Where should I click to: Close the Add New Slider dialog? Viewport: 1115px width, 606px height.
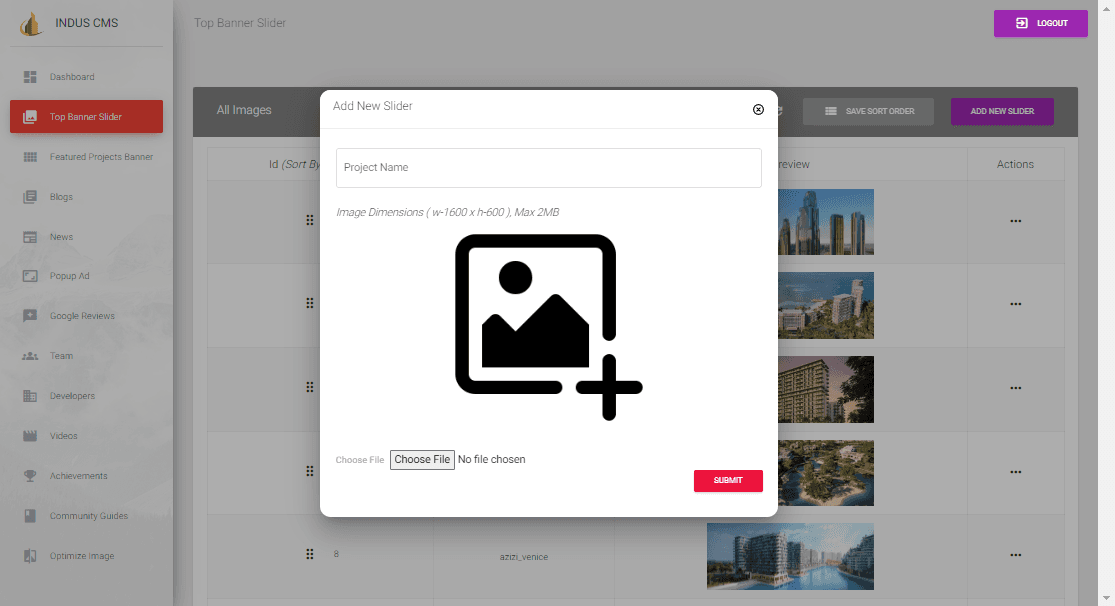click(x=758, y=109)
